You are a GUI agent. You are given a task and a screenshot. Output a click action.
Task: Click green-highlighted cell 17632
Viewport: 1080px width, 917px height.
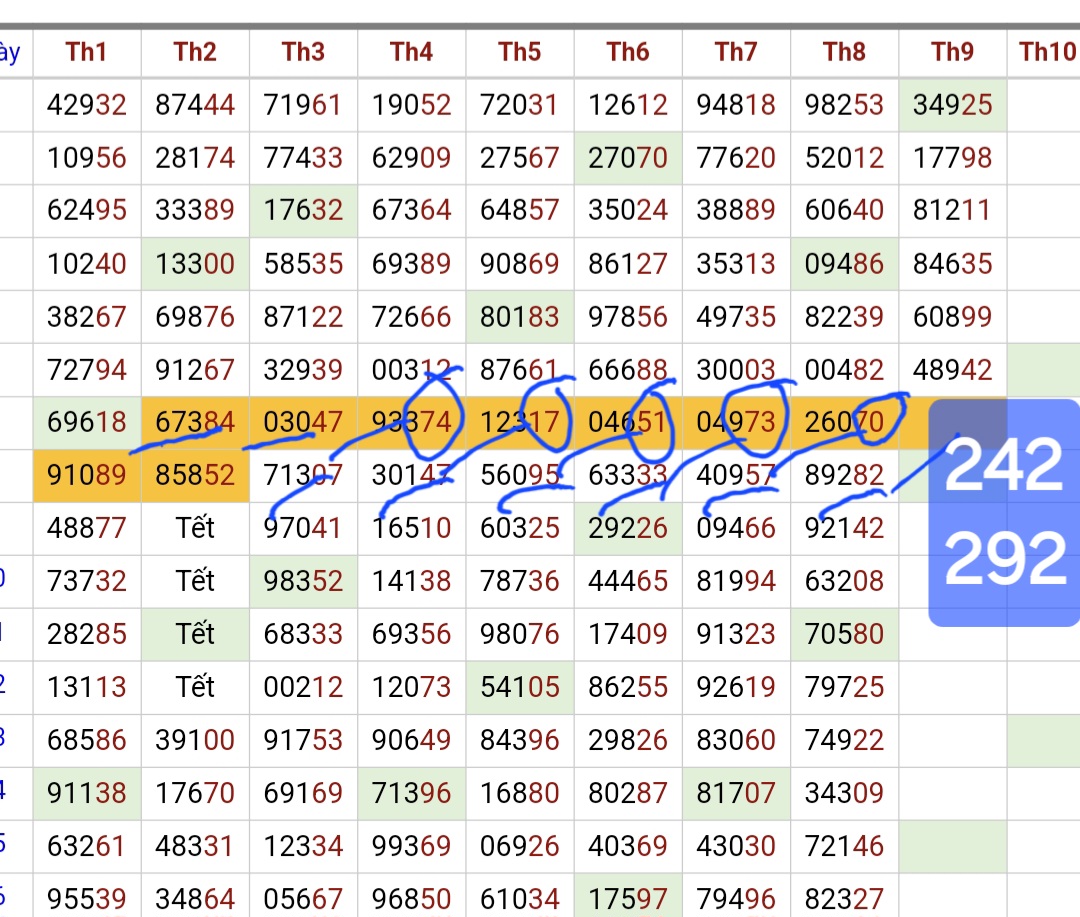[303, 210]
